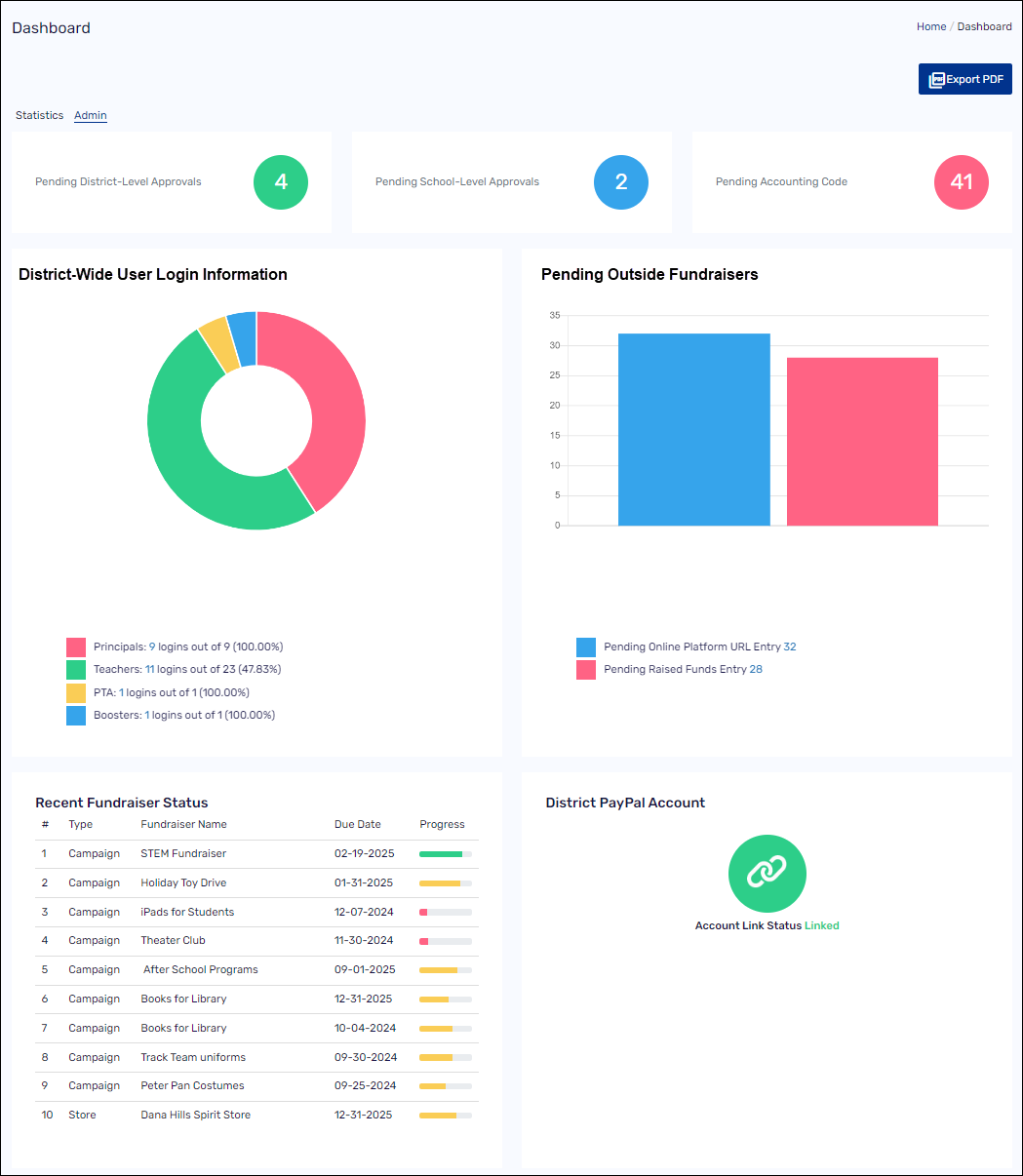Click the blue bar in fundraisers chart
Viewport: 1023px width, 1176px height.
tap(693, 429)
